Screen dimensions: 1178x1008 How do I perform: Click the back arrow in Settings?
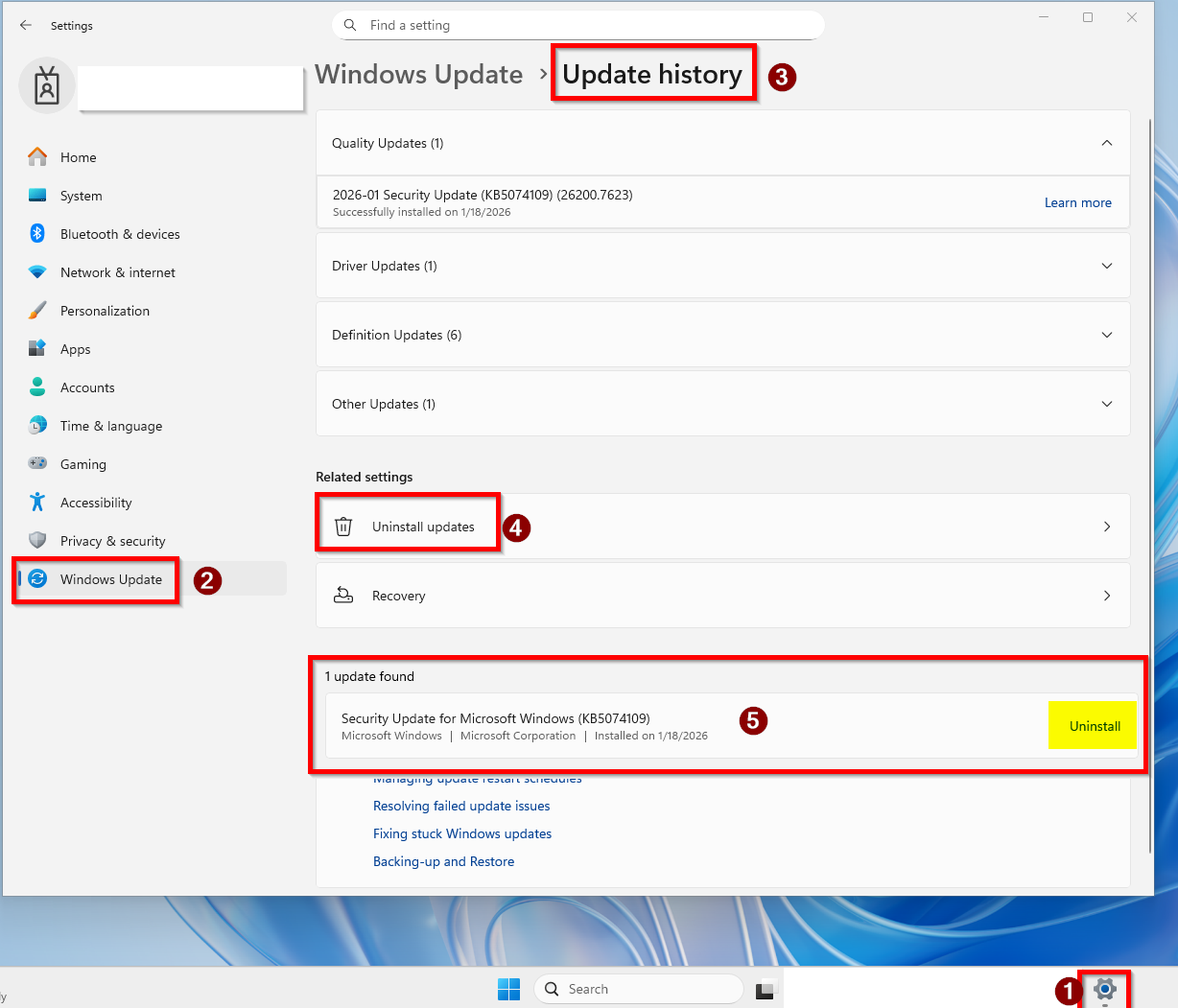26,25
